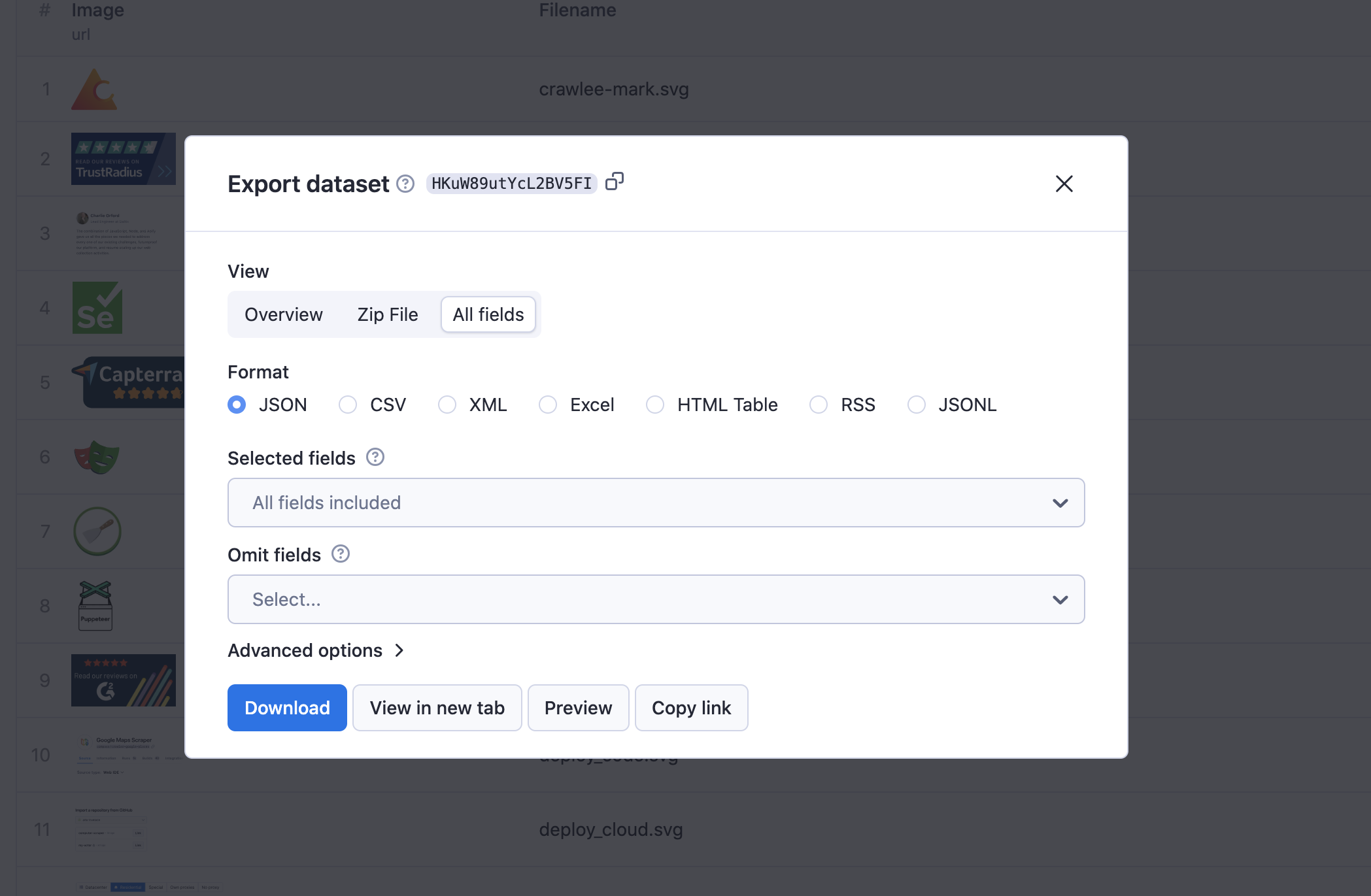1371x896 pixels.
Task: Download the dataset export
Action: (286, 708)
